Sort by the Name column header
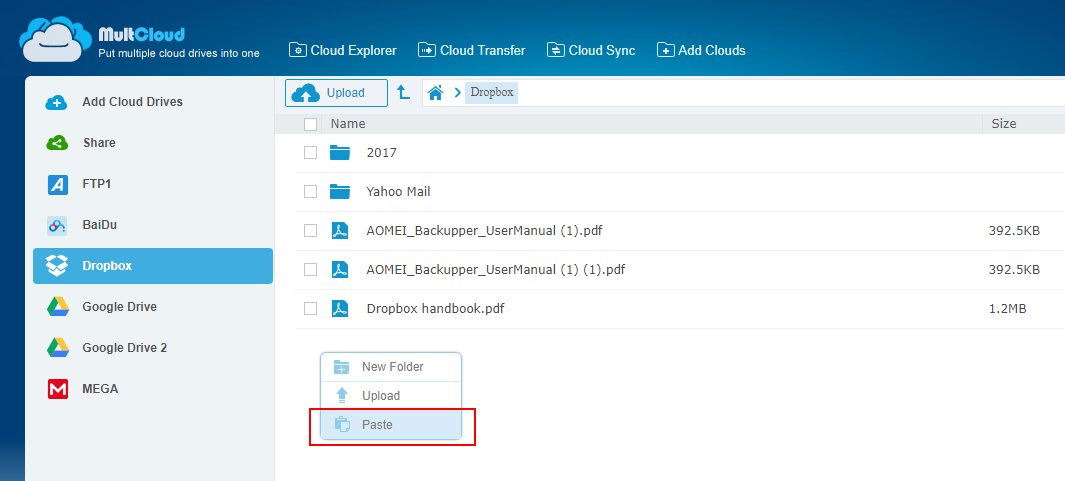The image size is (1065, 481). (348, 124)
